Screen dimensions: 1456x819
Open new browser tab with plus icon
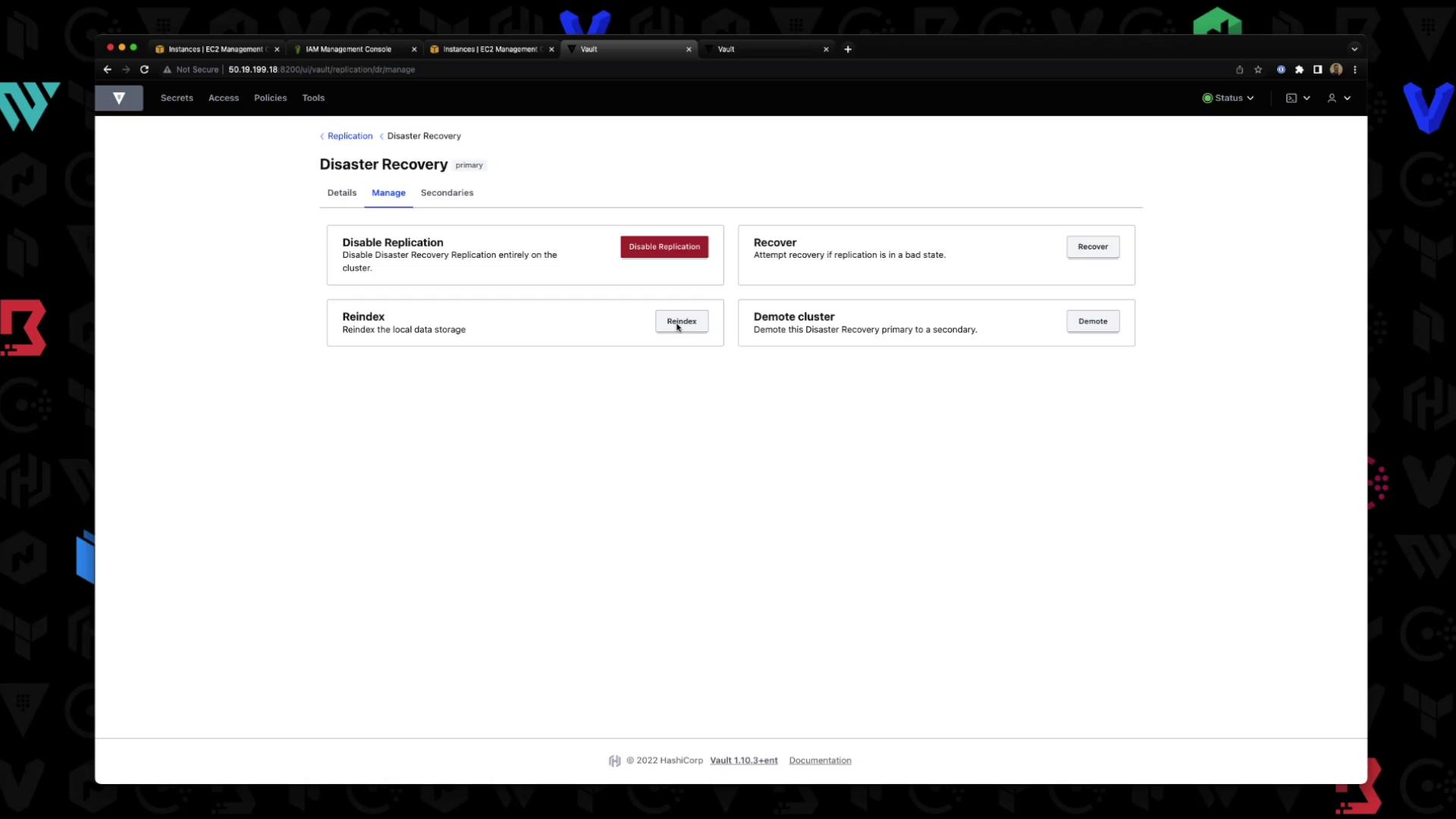point(848,49)
